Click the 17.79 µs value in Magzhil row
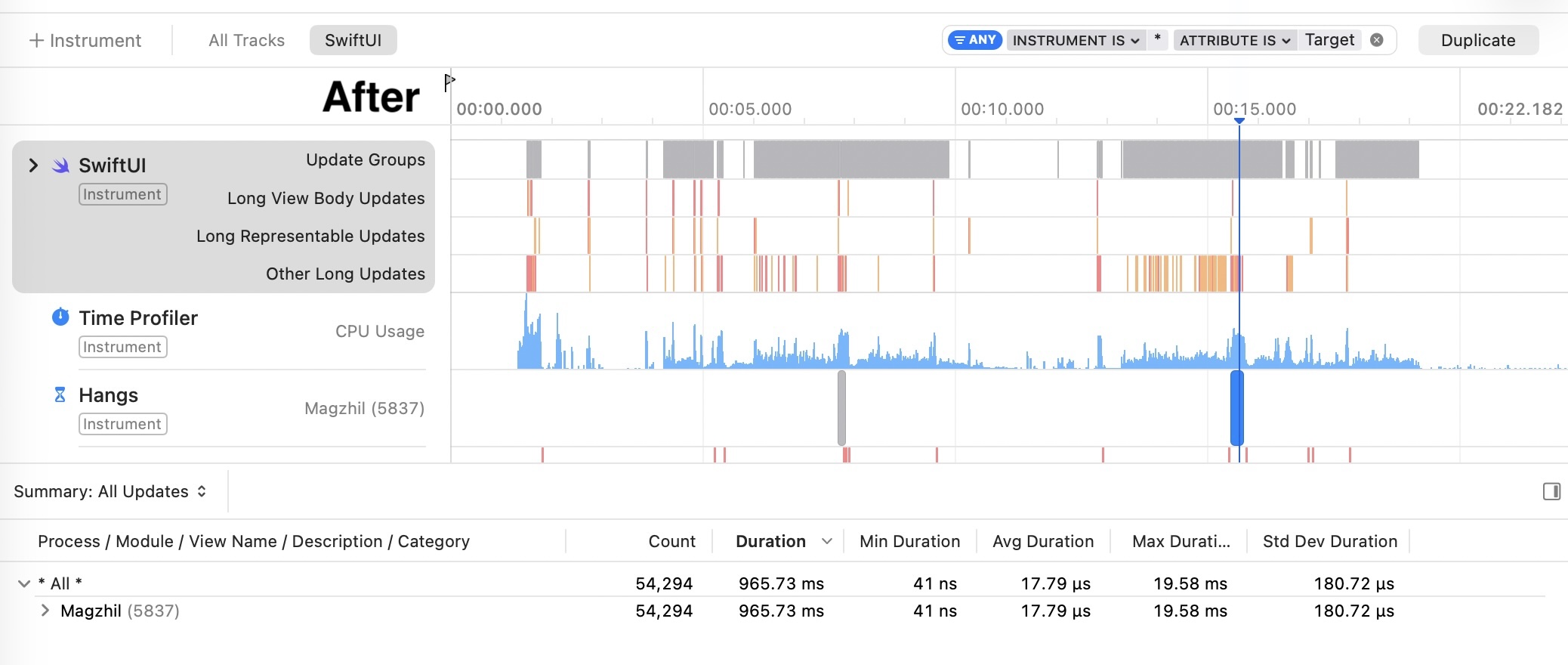The width and height of the screenshot is (1568, 665). [1056, 611]
